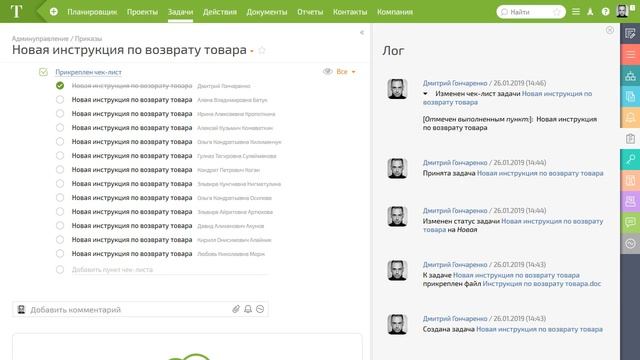Toggle the eye visibility icon beside Все
640x360 pixels.
327,71
